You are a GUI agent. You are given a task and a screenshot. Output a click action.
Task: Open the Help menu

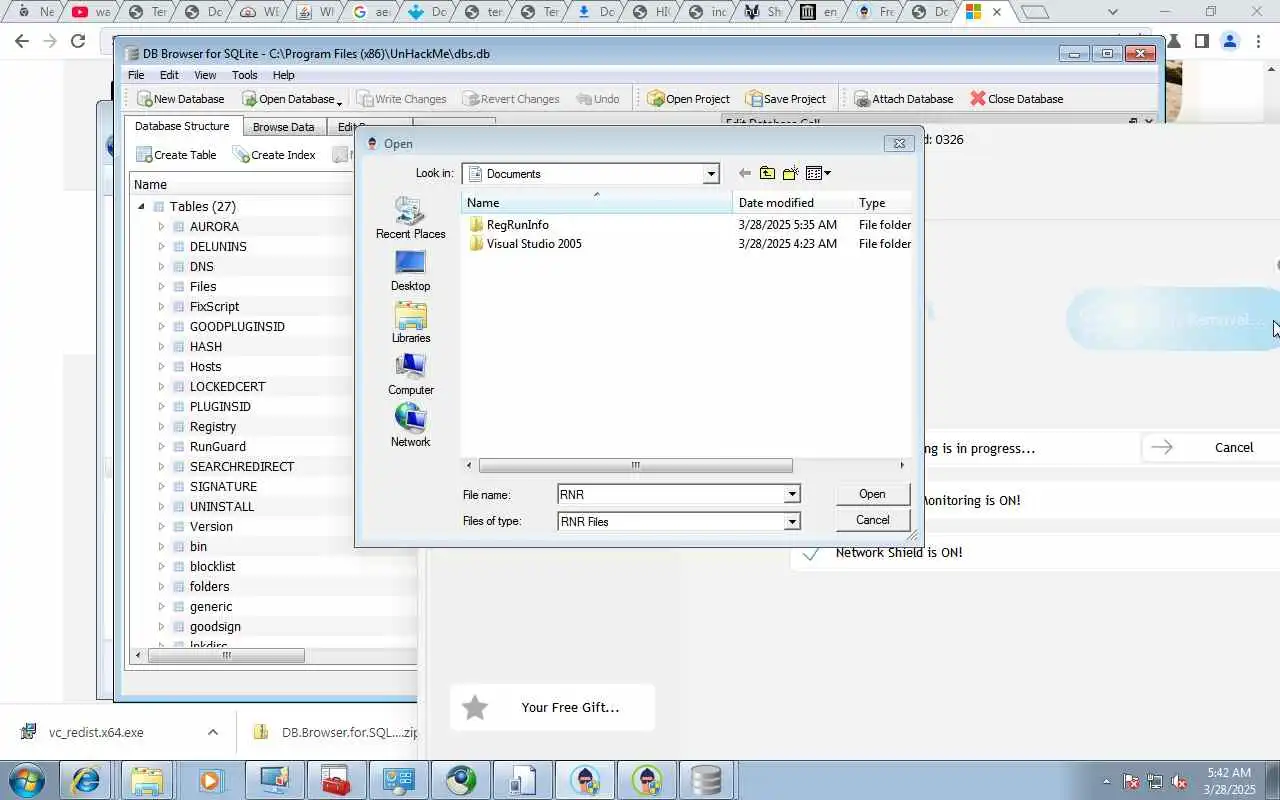pyautogui.click(x=284, y=75)
